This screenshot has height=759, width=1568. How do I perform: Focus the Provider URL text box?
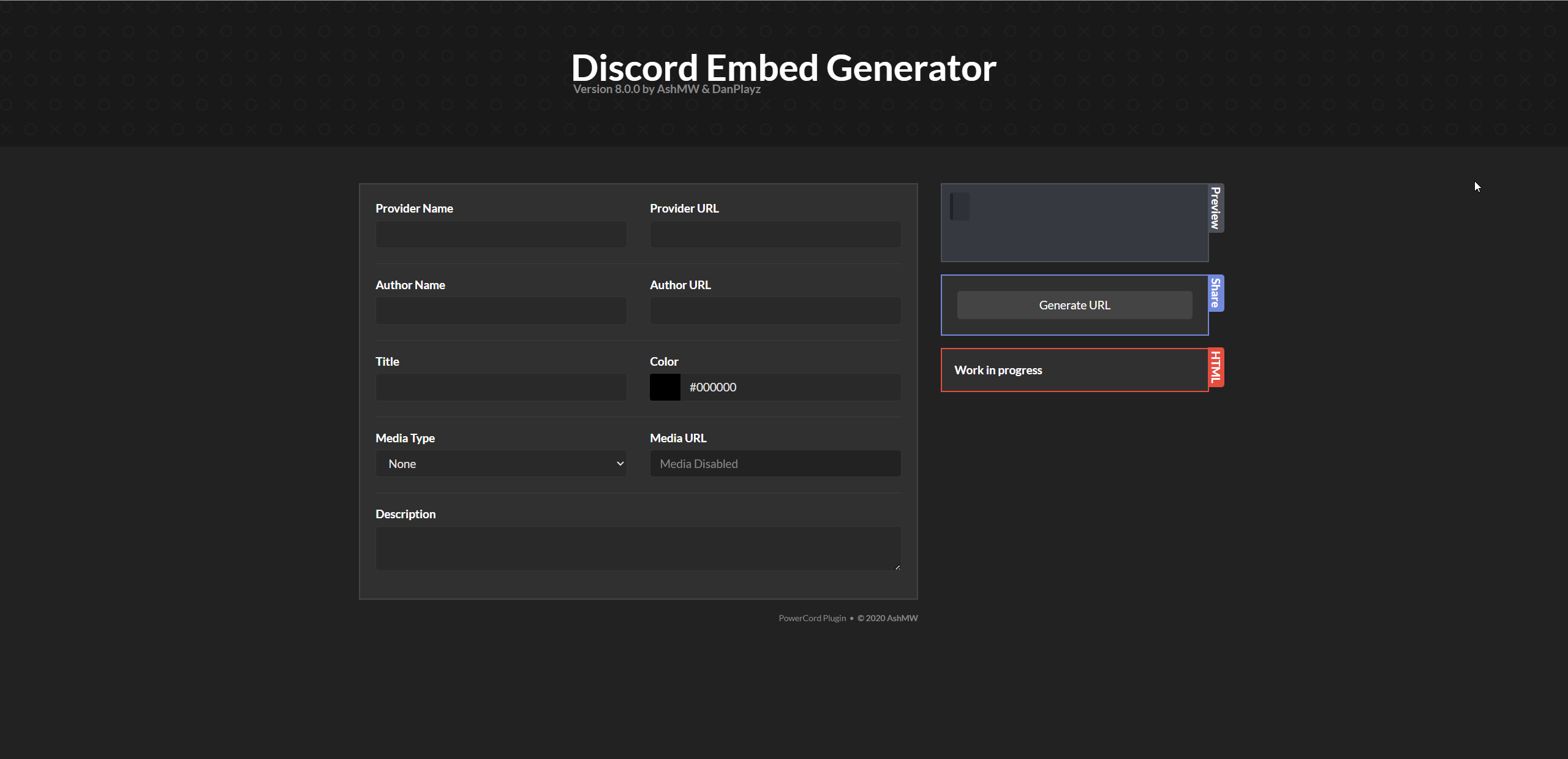pyautogui.click(x=775, y=234)
